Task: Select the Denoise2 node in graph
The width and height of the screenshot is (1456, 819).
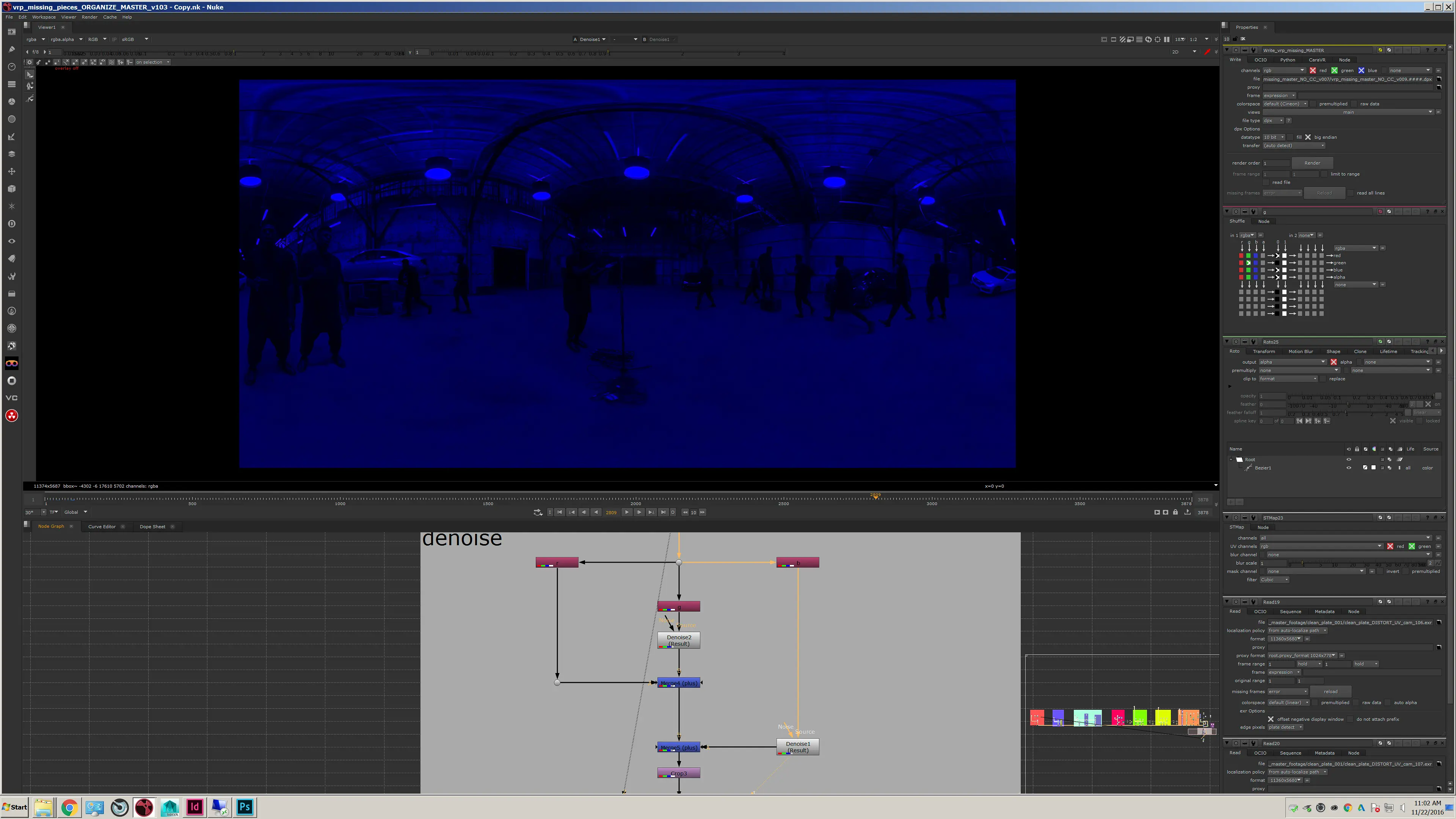Action: pyautogui.click(x=678, y=640)
